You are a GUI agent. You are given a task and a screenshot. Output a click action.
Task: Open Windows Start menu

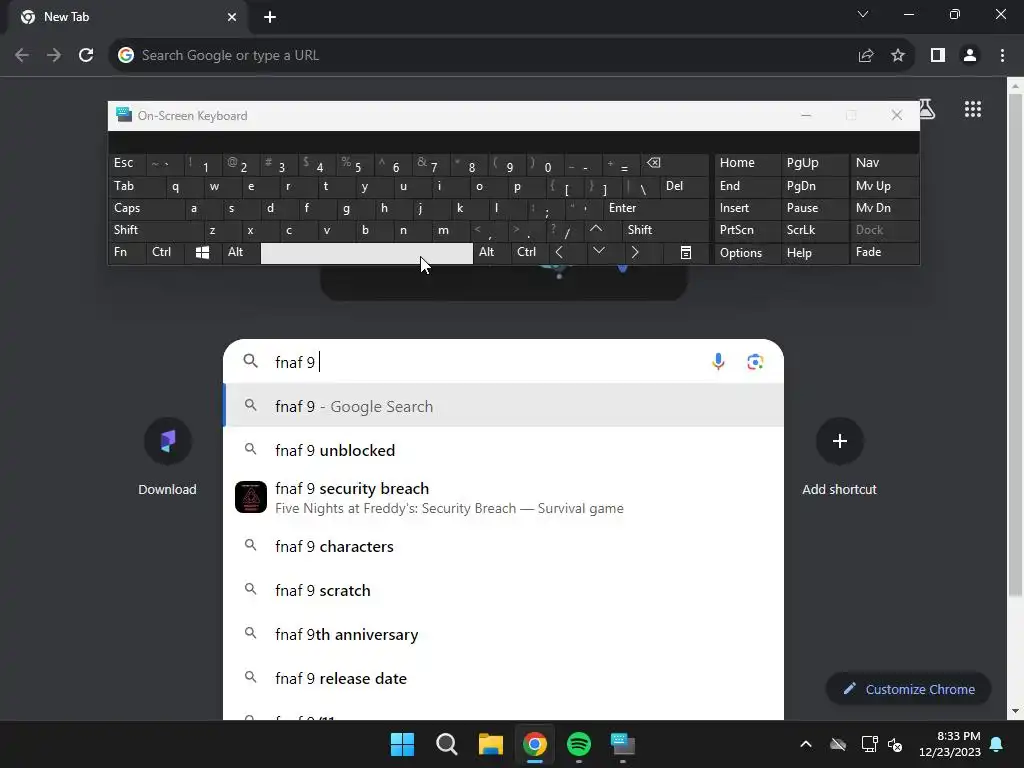402,744
